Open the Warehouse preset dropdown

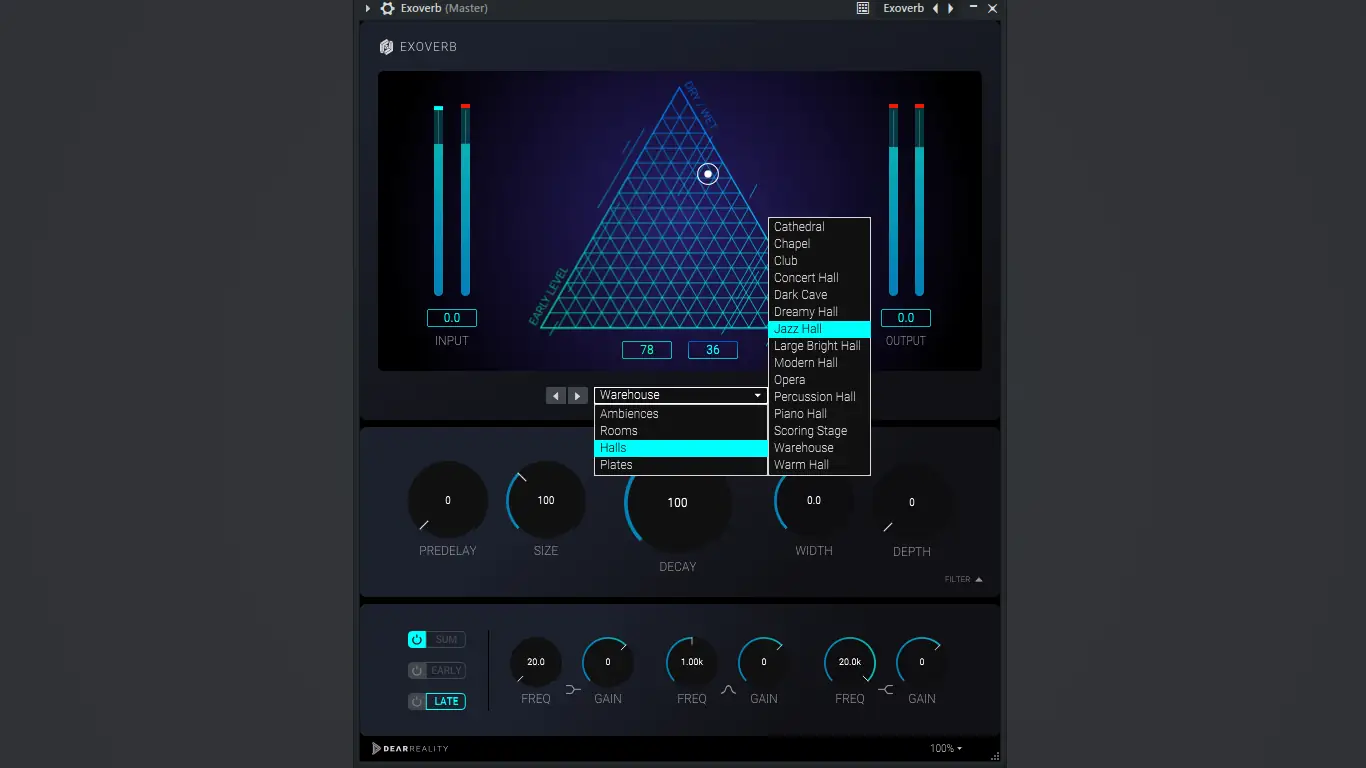[x=681, y=395]
